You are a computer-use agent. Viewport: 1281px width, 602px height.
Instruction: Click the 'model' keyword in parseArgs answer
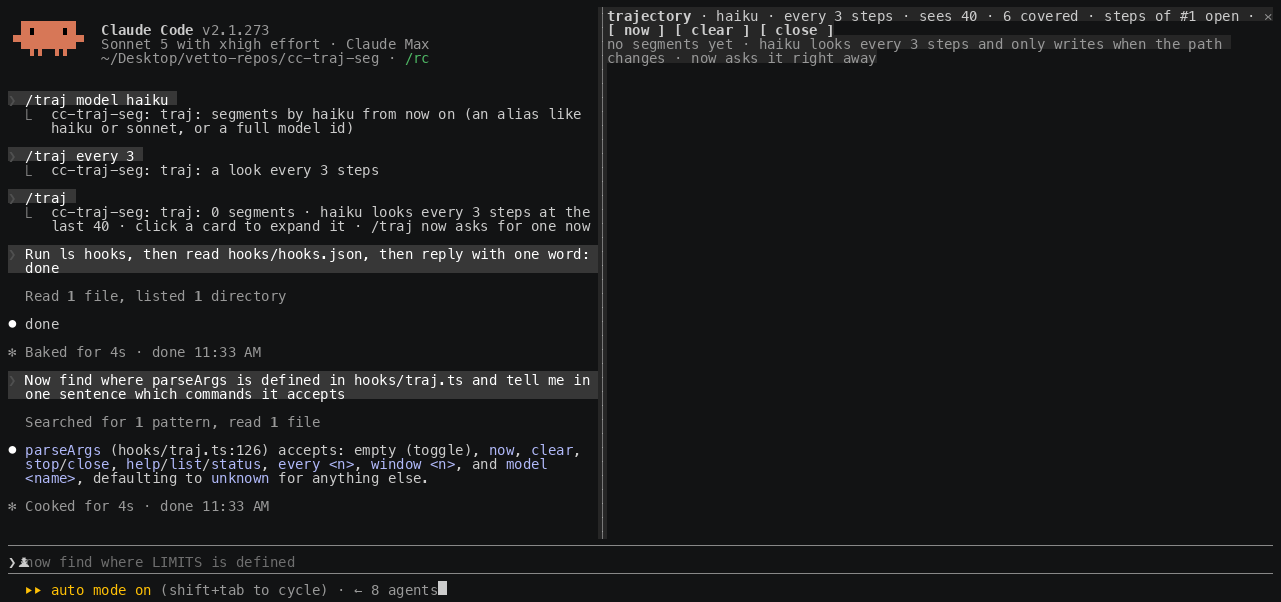pyautogui.click(x=527, y=464)
